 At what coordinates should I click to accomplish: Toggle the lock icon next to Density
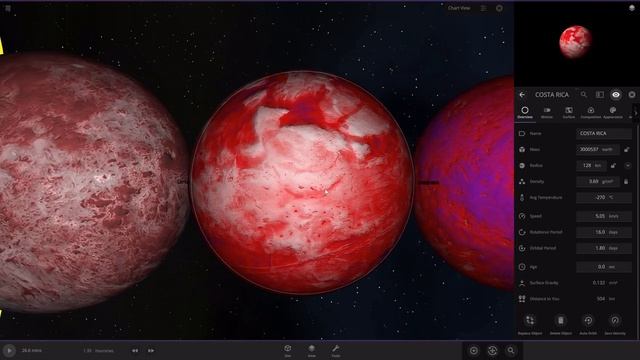pos(627,181)
